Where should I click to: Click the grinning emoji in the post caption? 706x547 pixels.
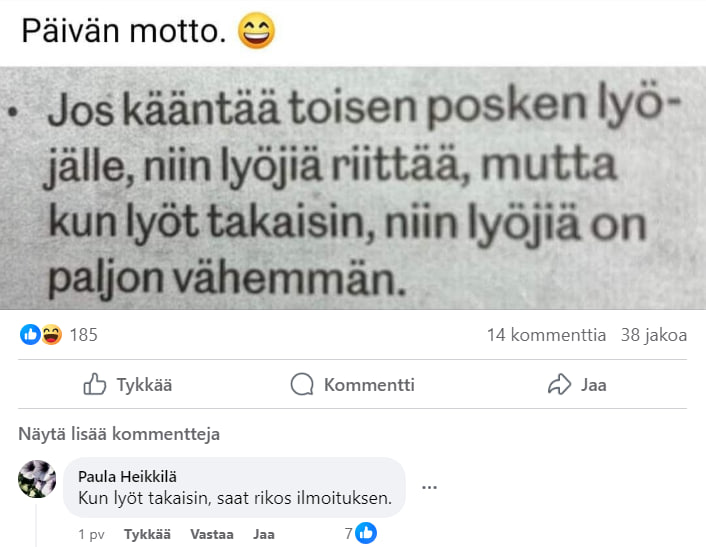tap(256, 31)
